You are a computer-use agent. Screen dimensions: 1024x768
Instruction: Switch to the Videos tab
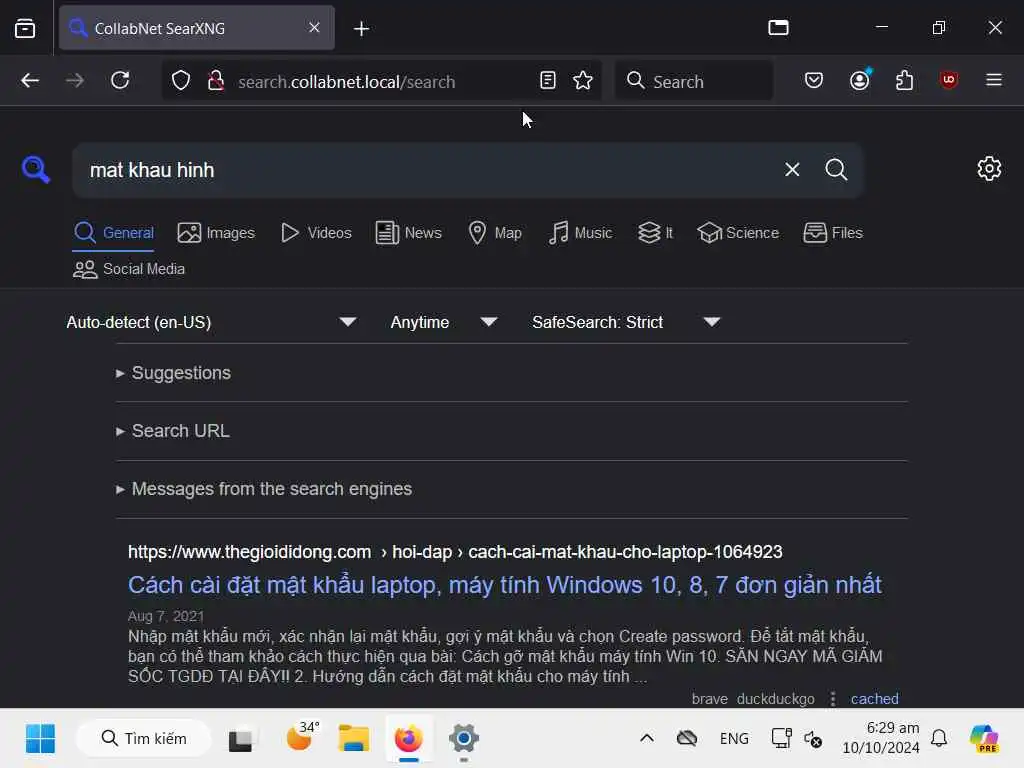(316, 232)
